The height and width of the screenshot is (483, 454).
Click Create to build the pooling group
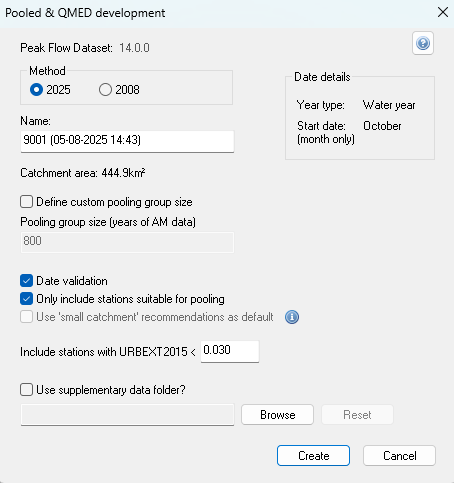pyautogui.click(x=313, y=455)
